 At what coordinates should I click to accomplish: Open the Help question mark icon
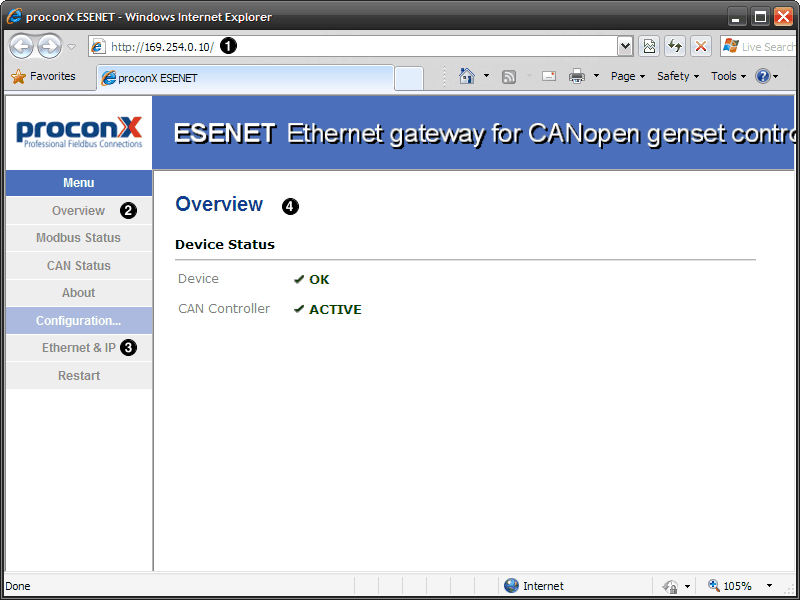tap(762, 76)
